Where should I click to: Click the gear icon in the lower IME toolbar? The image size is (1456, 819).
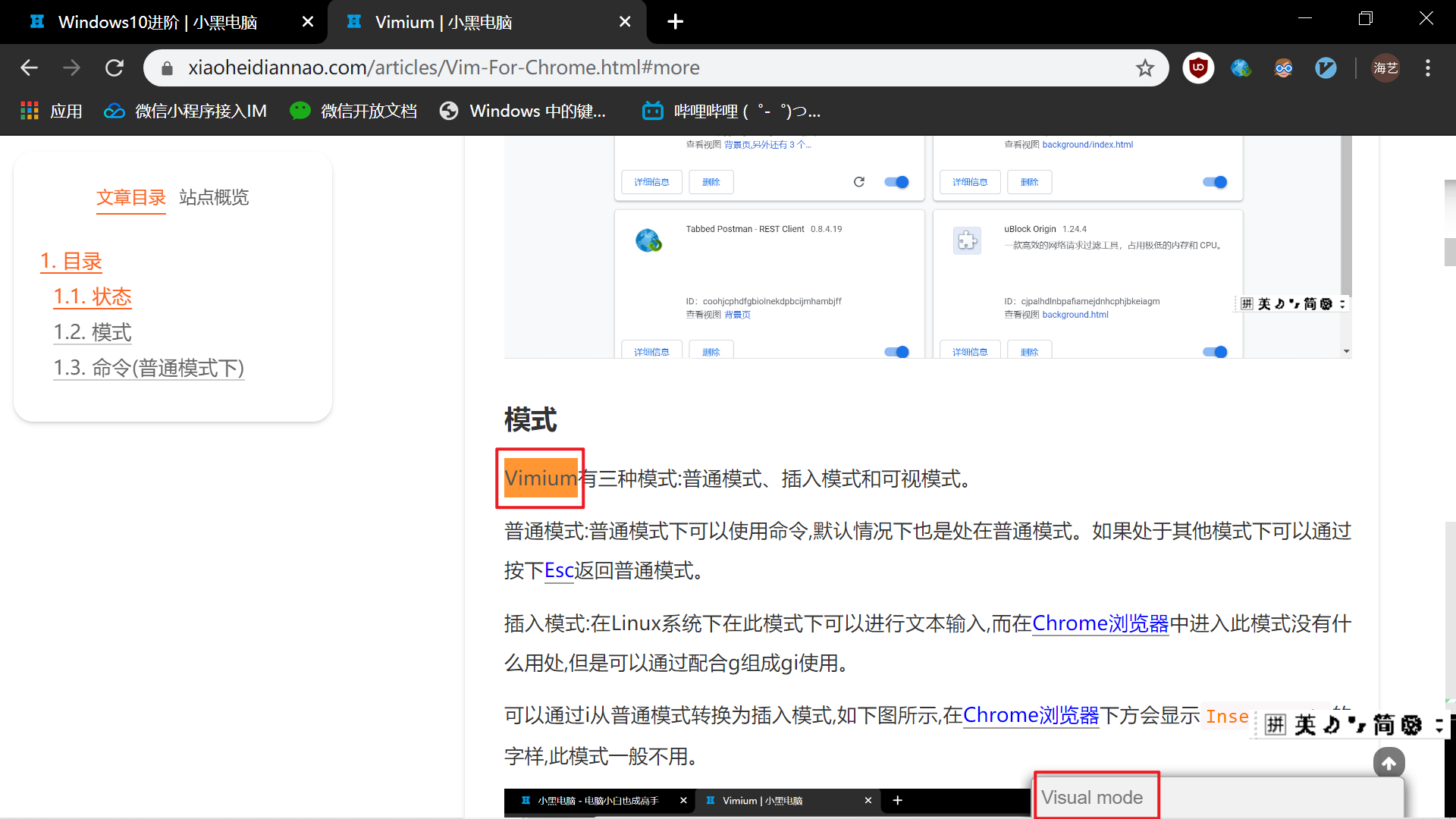[x=1412, y=725]
